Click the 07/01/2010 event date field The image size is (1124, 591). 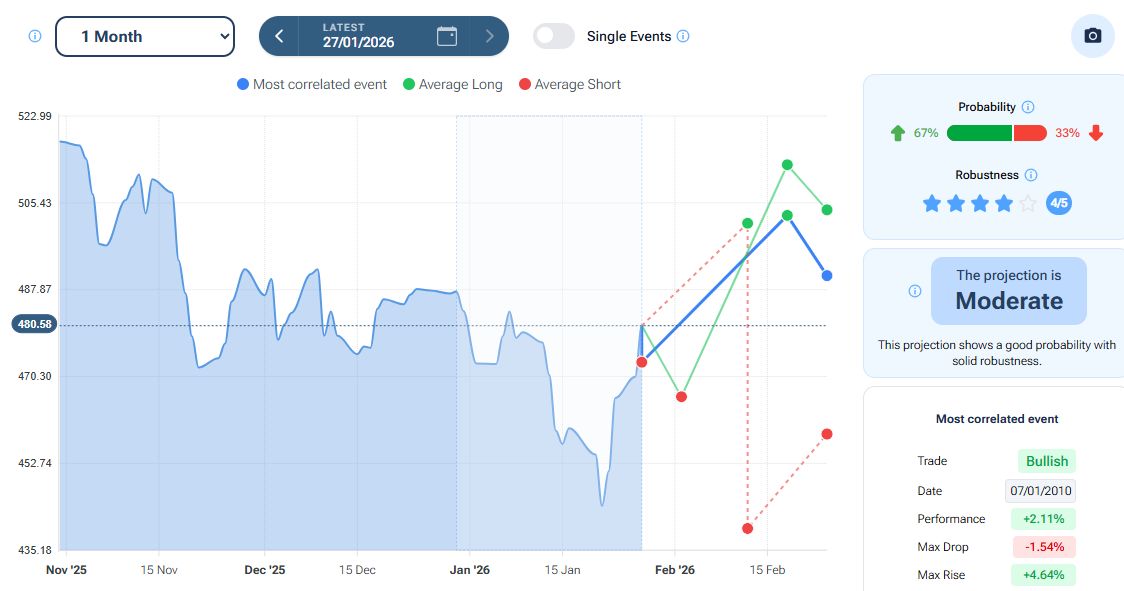click(1040, 491)
